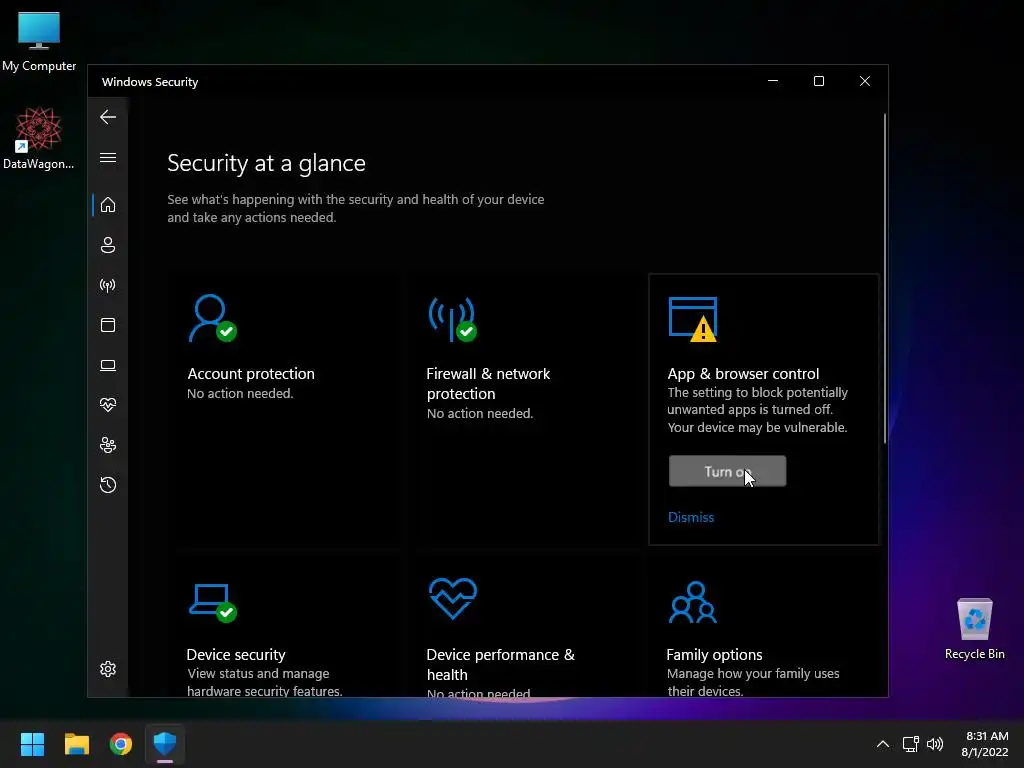Dismiss the App & browser control warning
This screenshot has height=768, width=1024.
[691, 517]
